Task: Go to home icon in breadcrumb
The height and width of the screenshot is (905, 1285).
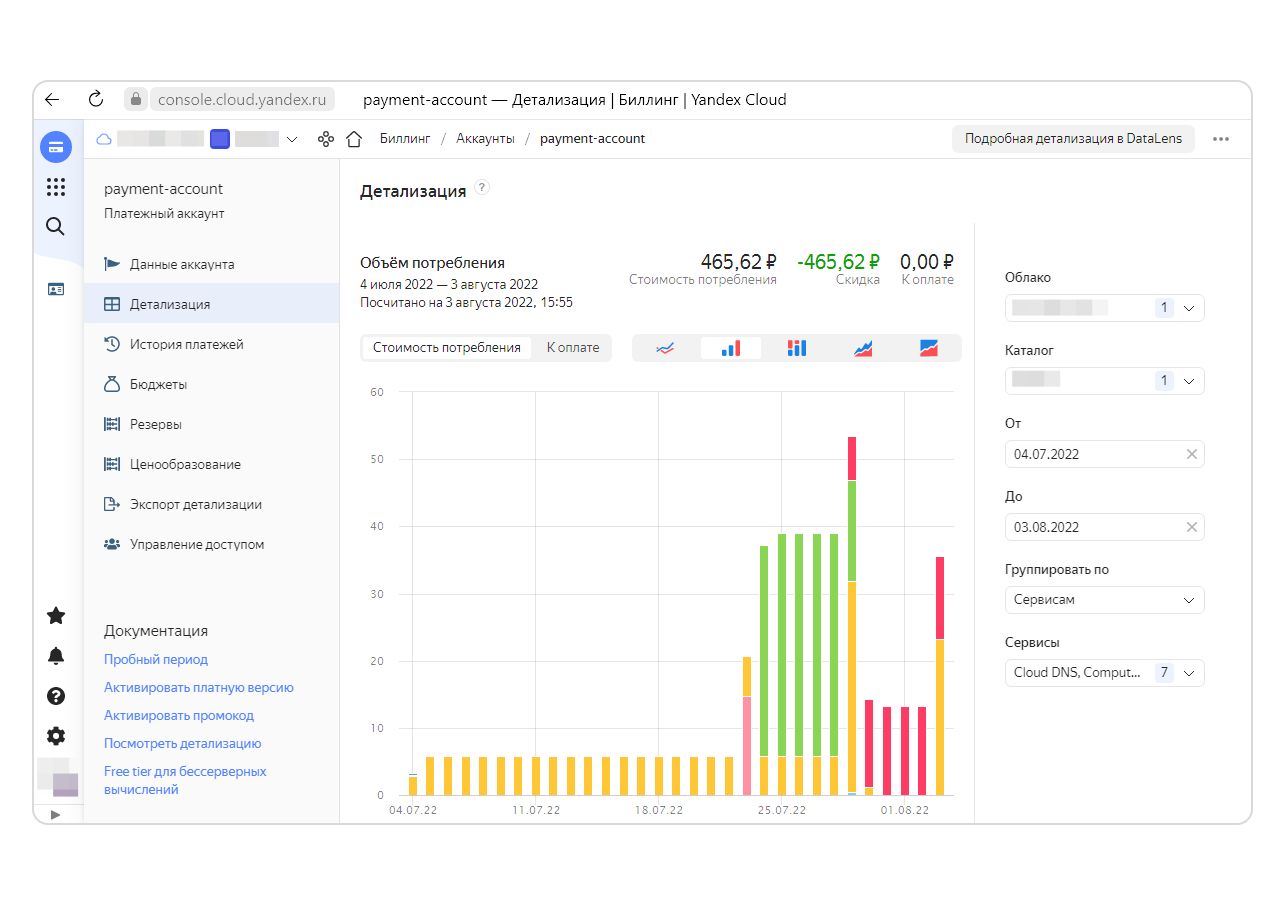Action: coord(353,139)
